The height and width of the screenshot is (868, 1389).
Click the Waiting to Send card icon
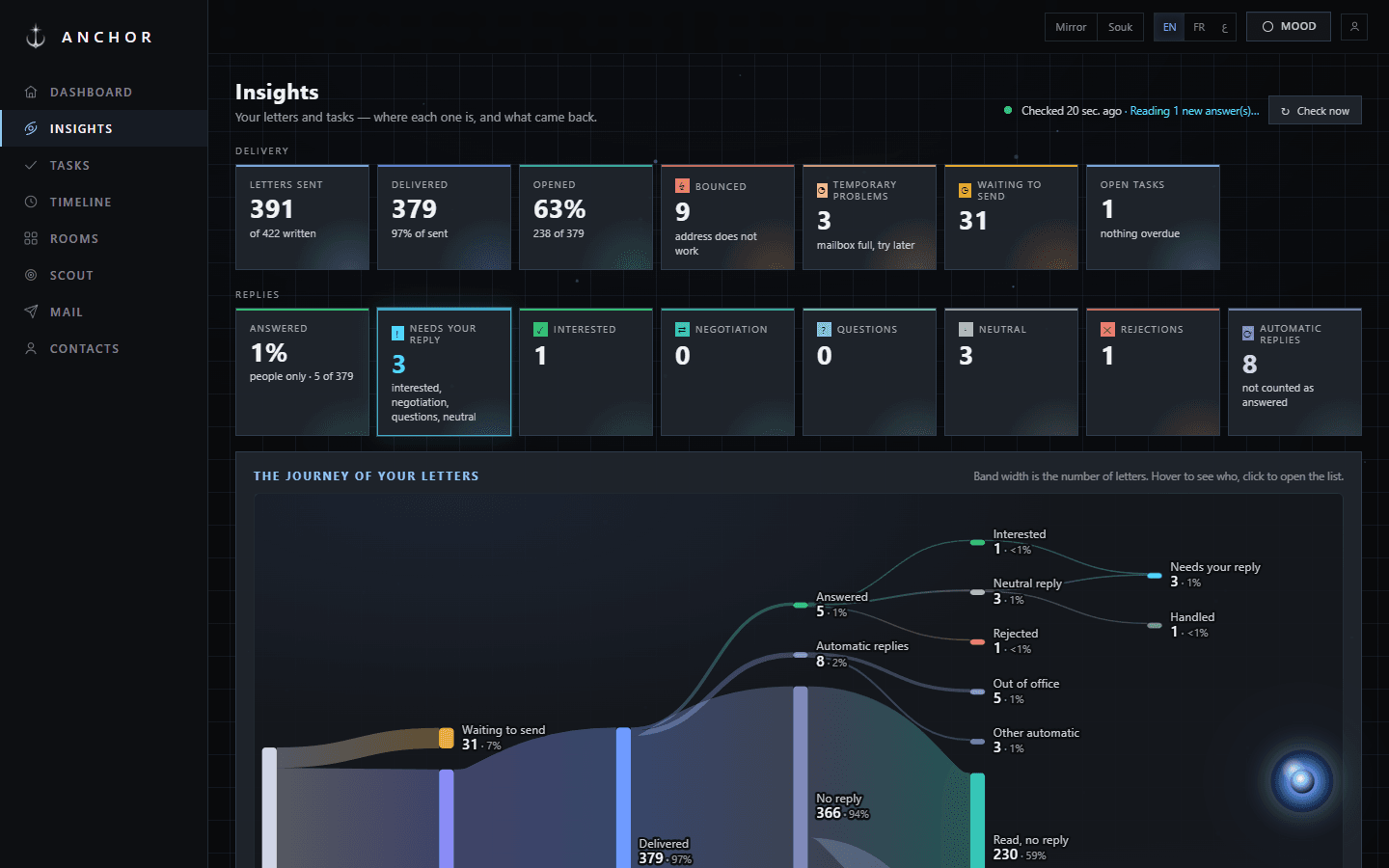(x=965, y=191)
